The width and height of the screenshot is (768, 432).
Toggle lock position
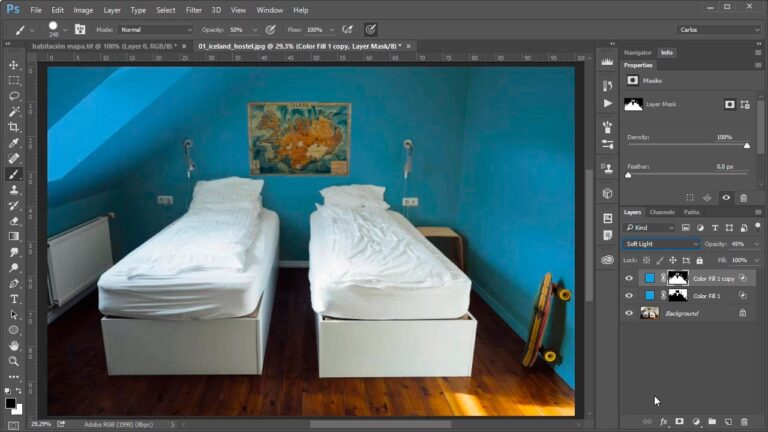click(673, 260)
